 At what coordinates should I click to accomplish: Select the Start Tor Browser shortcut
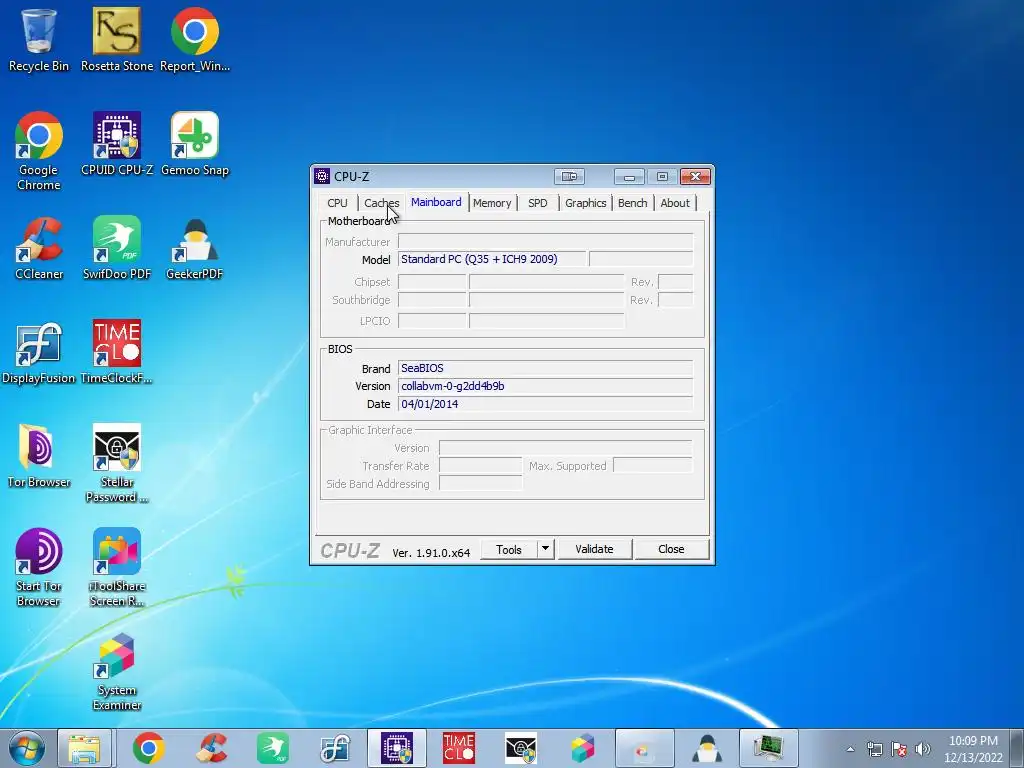click(39, 568)
